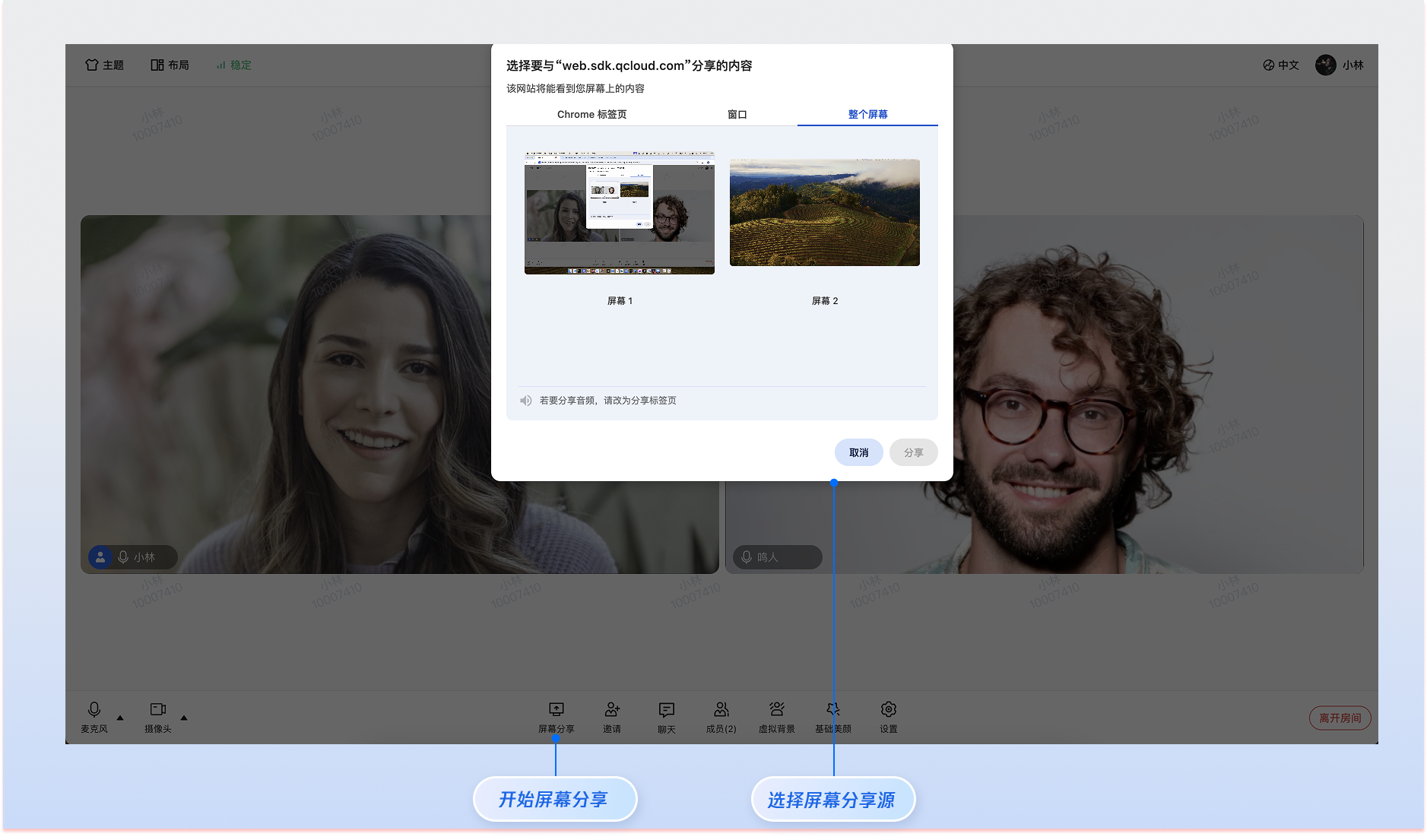The width and height of the screenshot is (1427, 840).
Task: Click the speaker icon beside the audio hint
Action: (x=526, y=401)
